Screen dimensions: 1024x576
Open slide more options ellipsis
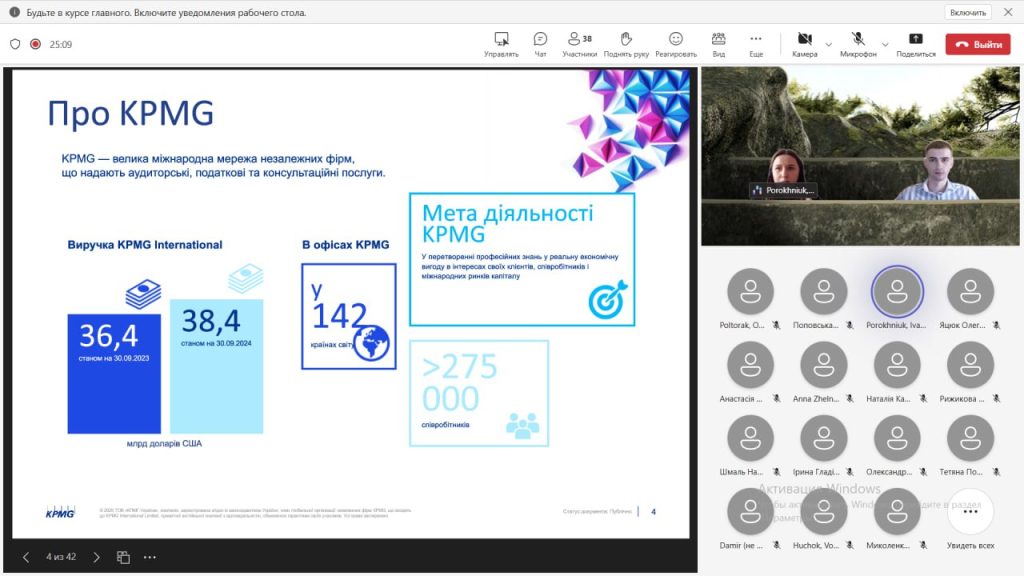coord(150,557)
